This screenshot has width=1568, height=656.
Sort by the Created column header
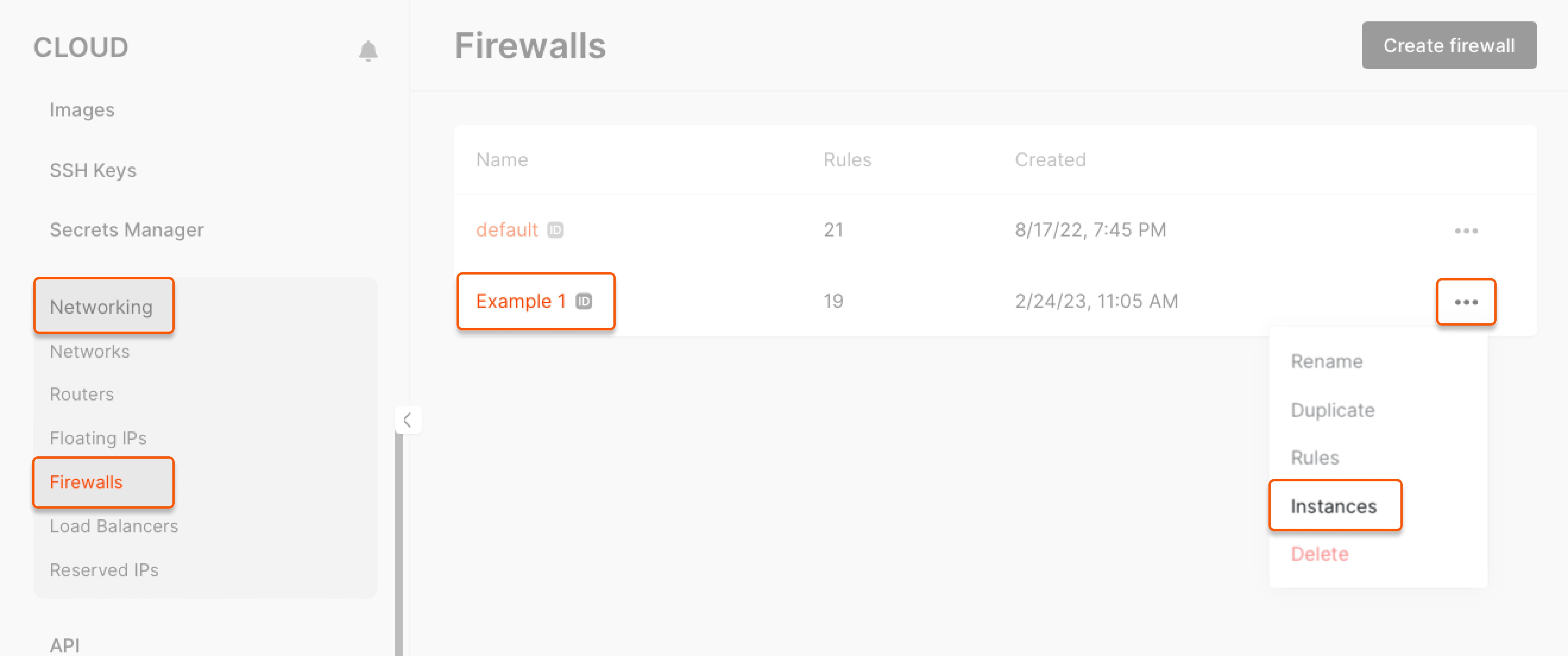1050,160
